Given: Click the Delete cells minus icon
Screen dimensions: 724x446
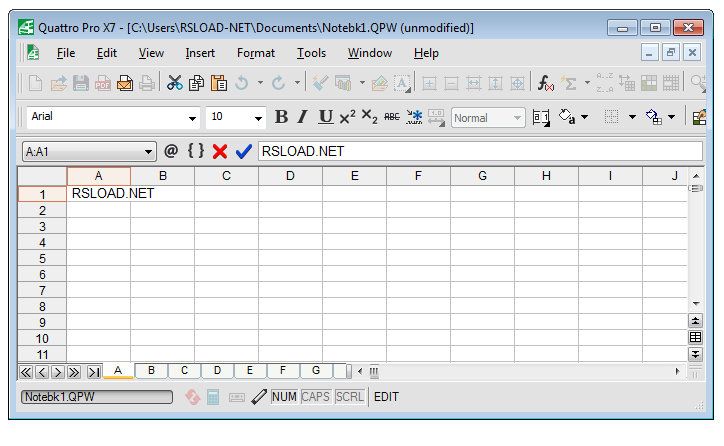Looking at the screenshot, I should coord(452,84).
